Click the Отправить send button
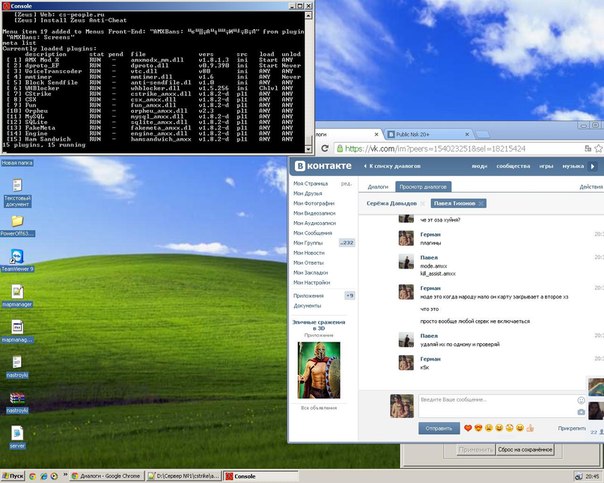This screenshot has width=604, height=483. (439, 428)
